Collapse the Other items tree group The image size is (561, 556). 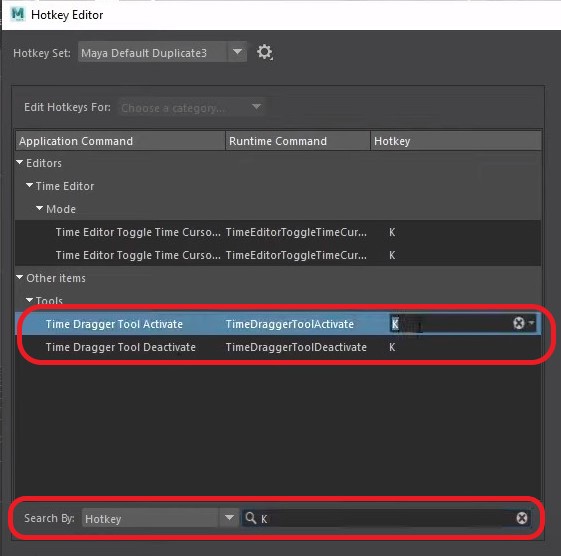click(x=20, y=277)
